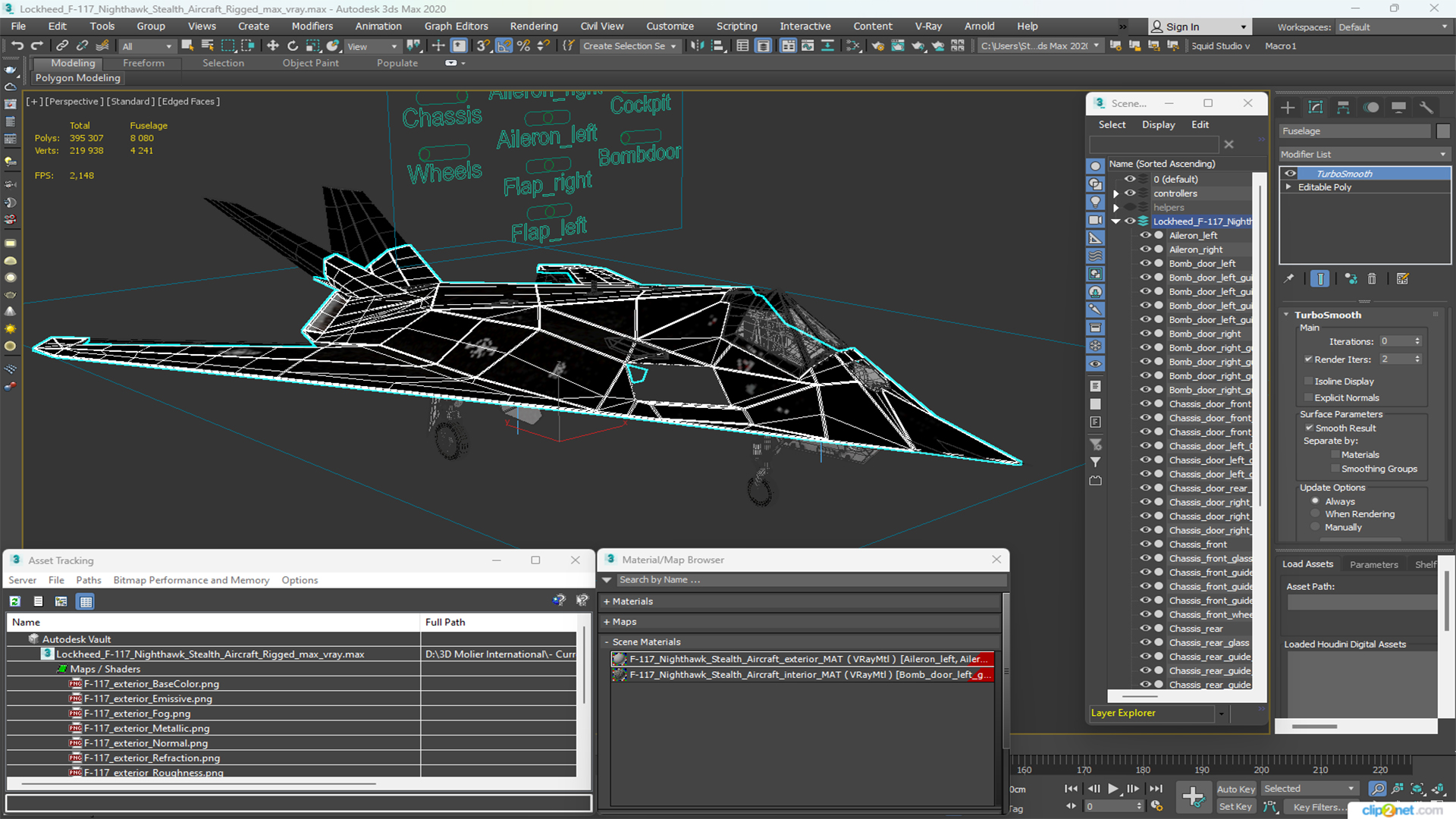Collapse the TurboSmooth rollout

(x=1286, y=315)
